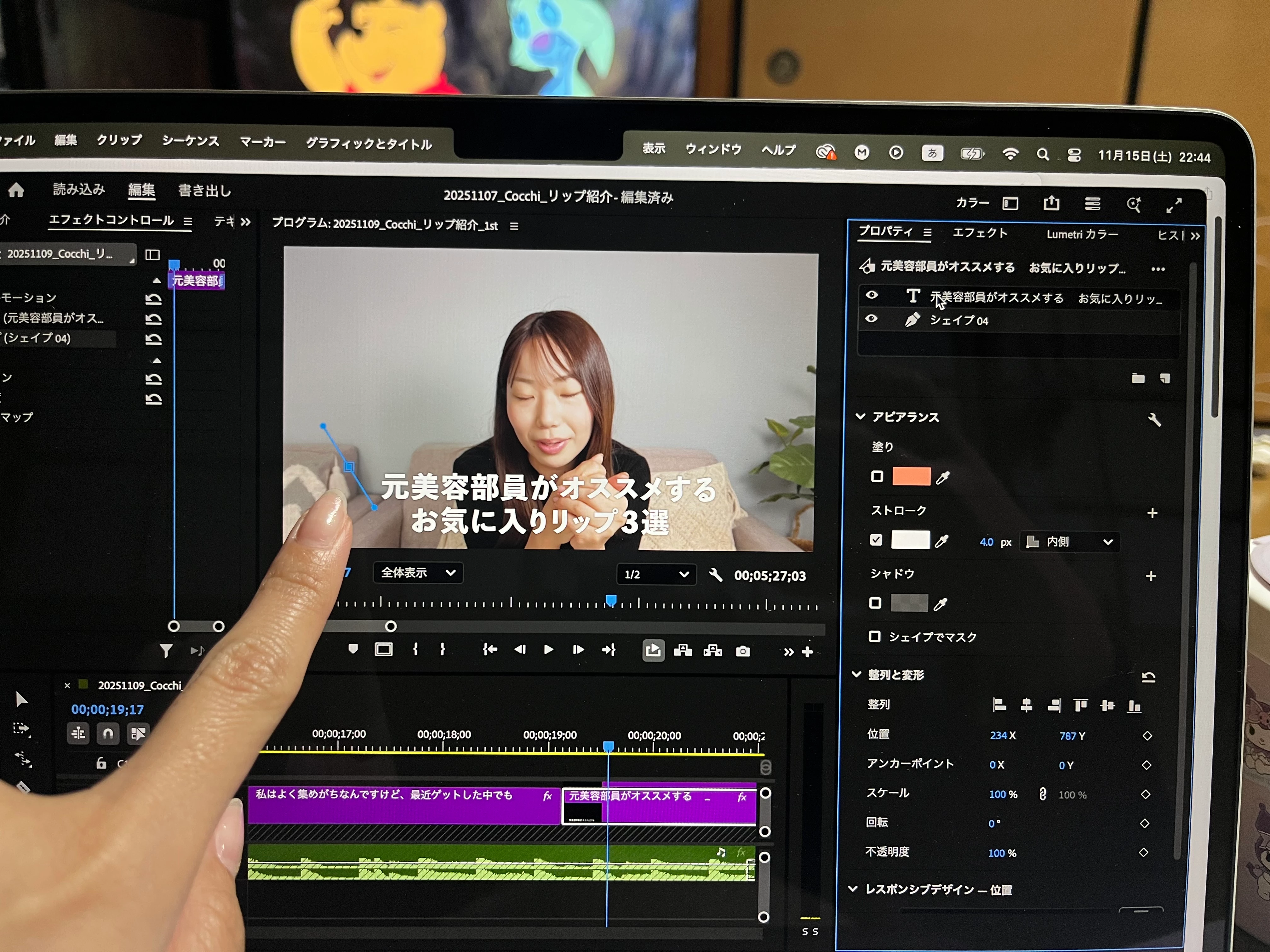Click the Play button in program monitor
Screen dimensions: 1270x952
point(548,649)
